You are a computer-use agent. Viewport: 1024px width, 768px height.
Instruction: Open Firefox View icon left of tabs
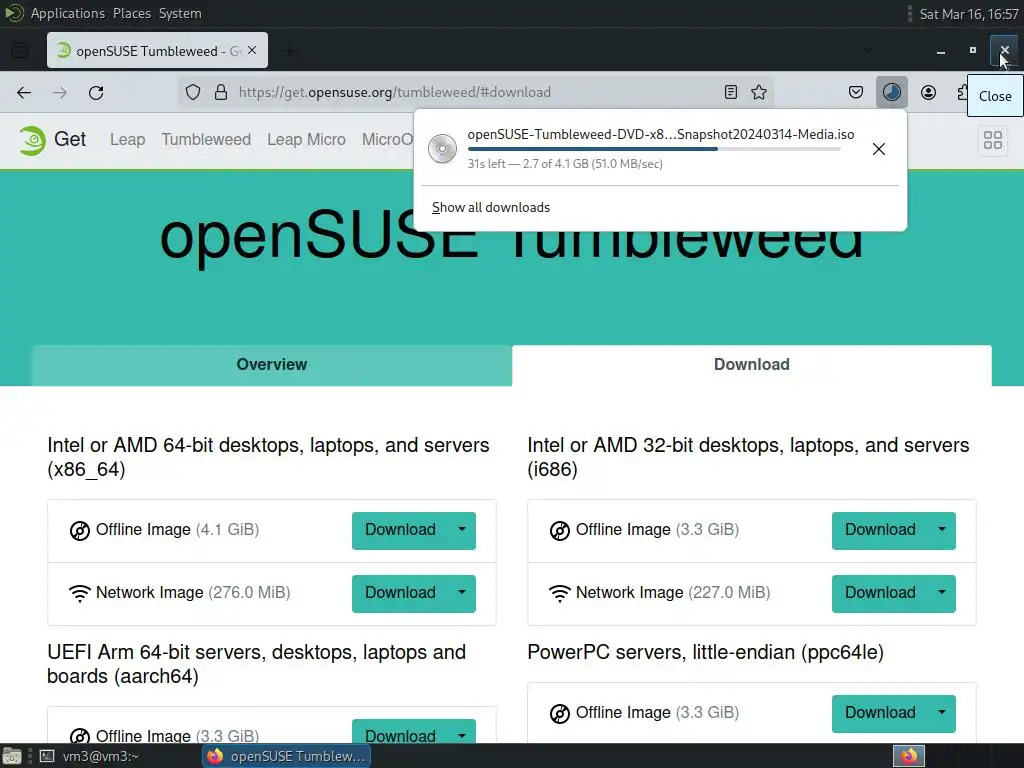point(20,50)
